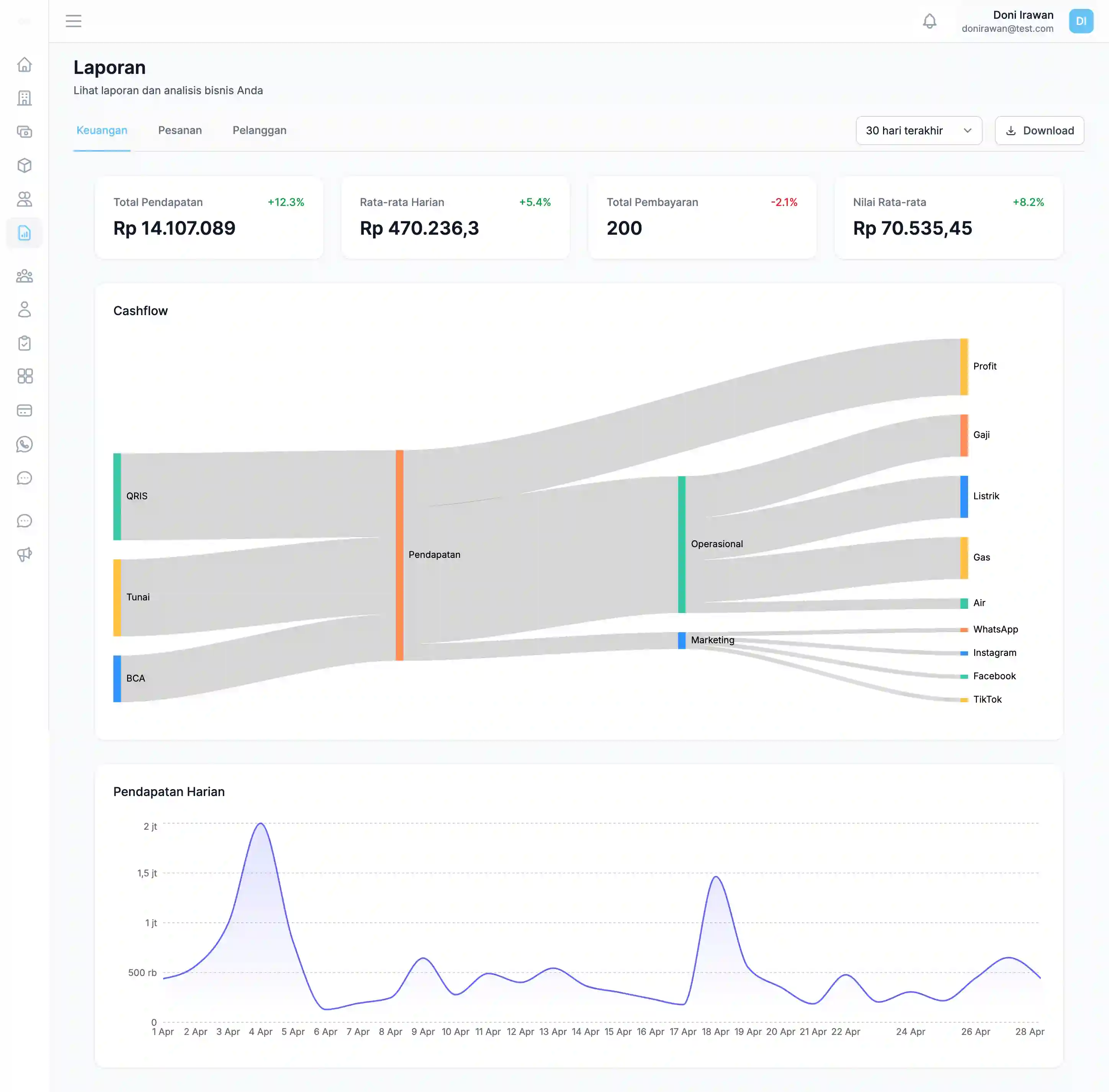Open the clipboard tasks icon in sidebar
The width and height of the screenshot is (1109, 1092).
click(25, 342)
